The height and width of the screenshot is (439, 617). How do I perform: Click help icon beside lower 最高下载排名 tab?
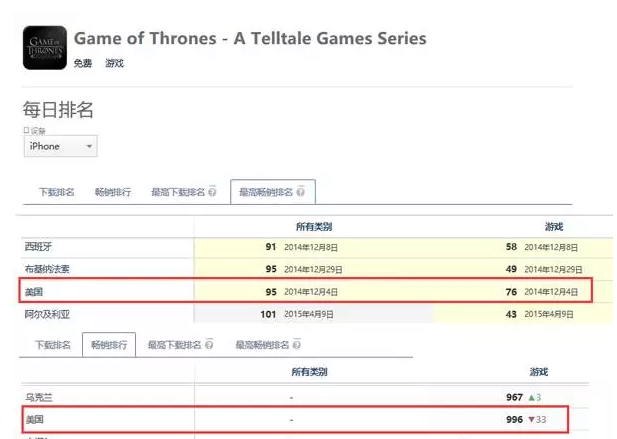(209, 345)
